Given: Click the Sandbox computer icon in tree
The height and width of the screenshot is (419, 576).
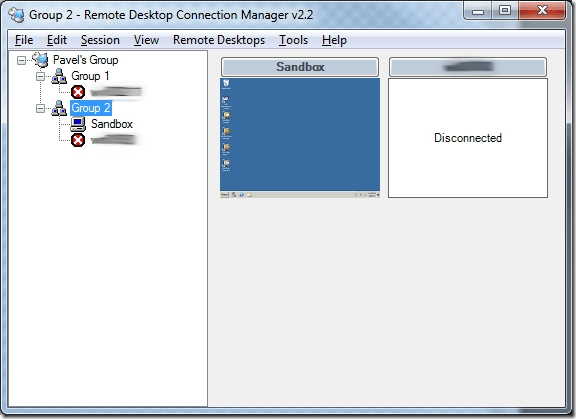Looking at the screenshot, I should pos(78,124).
